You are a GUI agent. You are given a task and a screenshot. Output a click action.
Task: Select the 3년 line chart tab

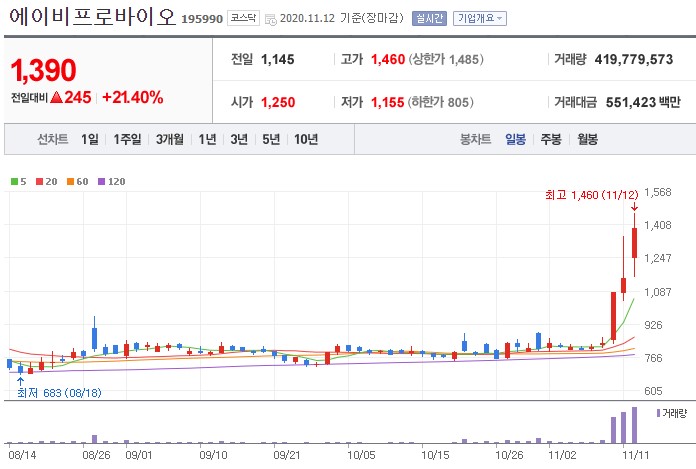tap(239, 139)
